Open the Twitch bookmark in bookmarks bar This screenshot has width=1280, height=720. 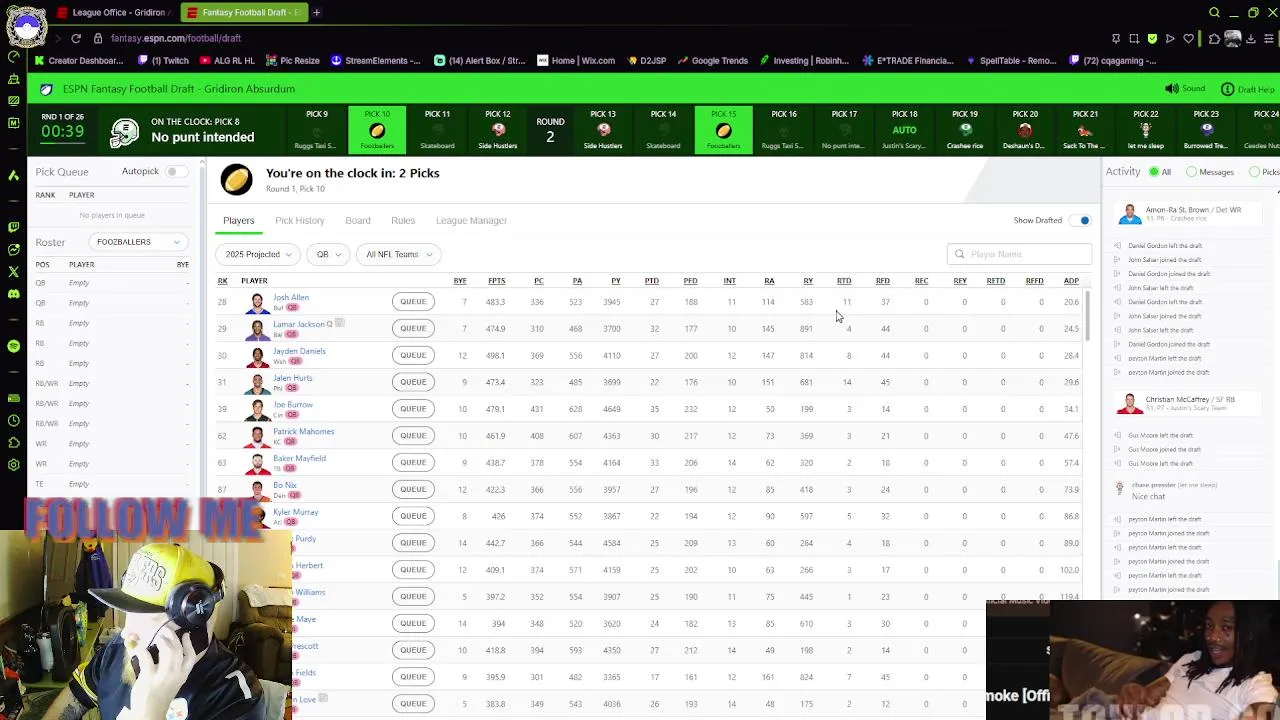click(x=163, y=60)
